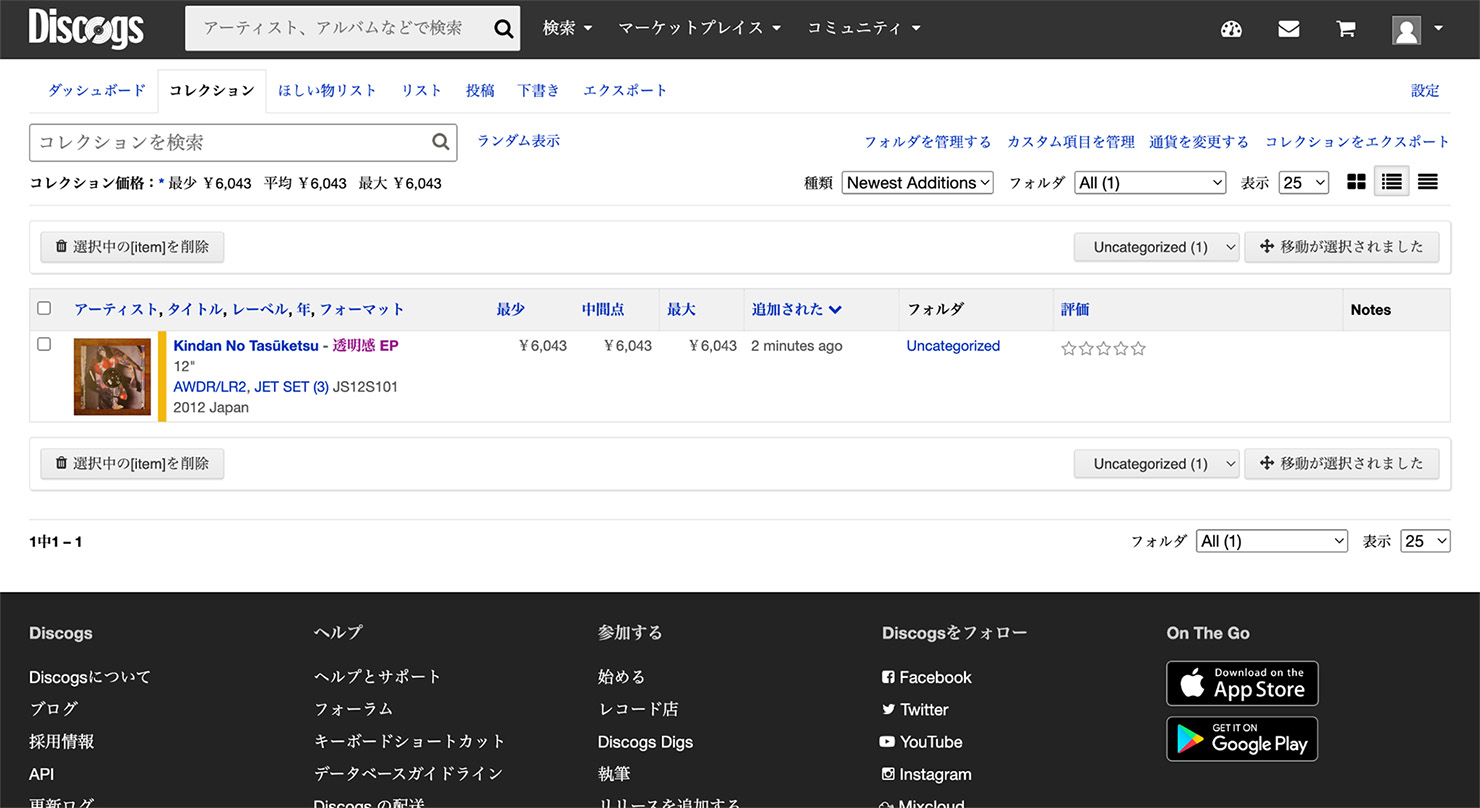Click the header search magnifier icon
1480x808 pixels.
point(503,29)
